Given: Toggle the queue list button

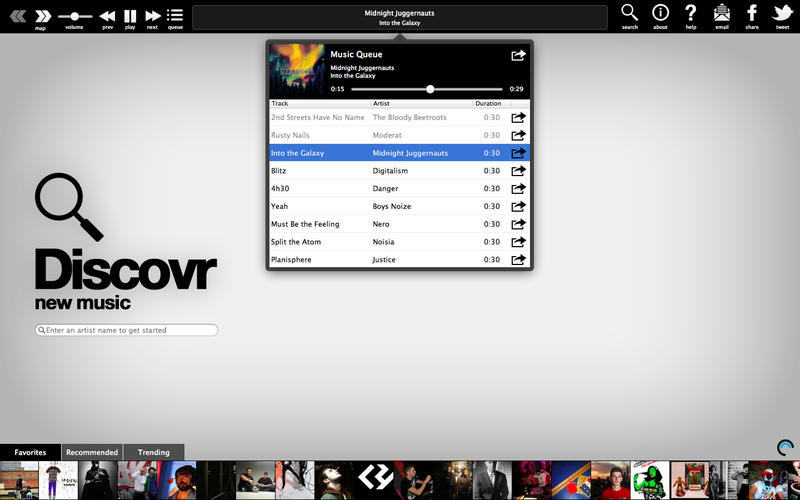Looking at the screenshot, I should (175, 16).
